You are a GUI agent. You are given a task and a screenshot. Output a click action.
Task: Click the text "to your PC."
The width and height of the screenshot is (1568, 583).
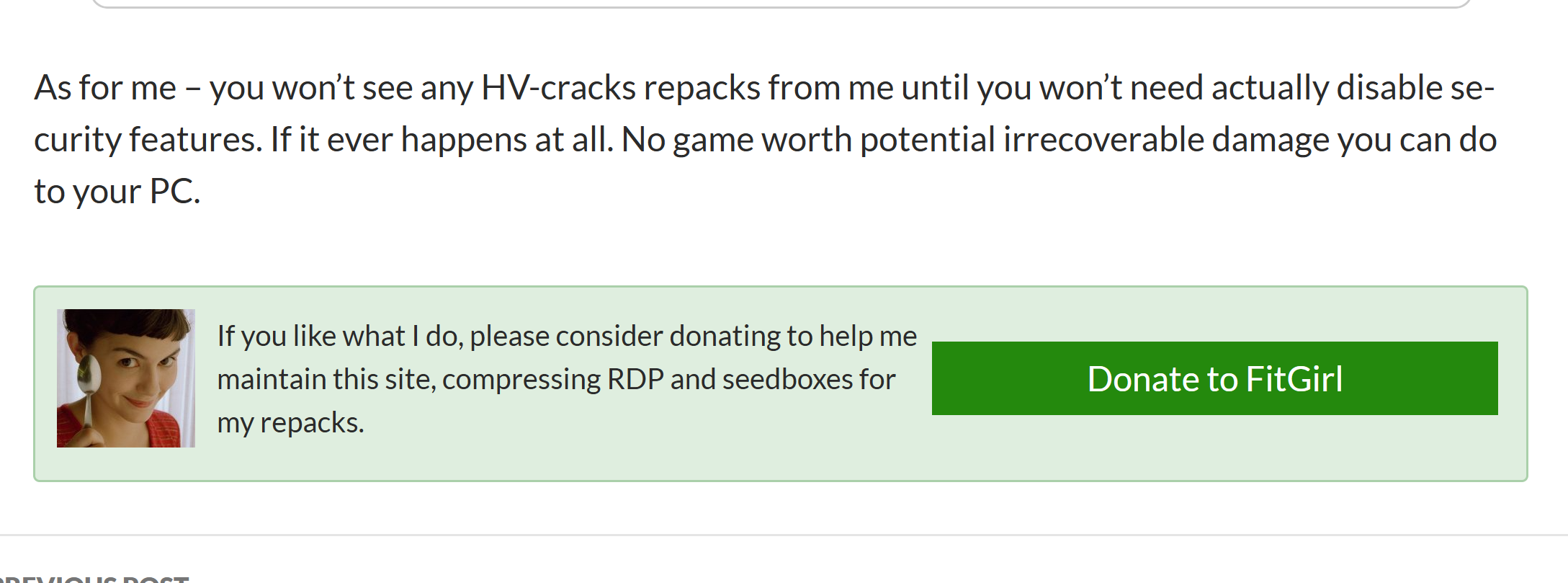point(117,192)
